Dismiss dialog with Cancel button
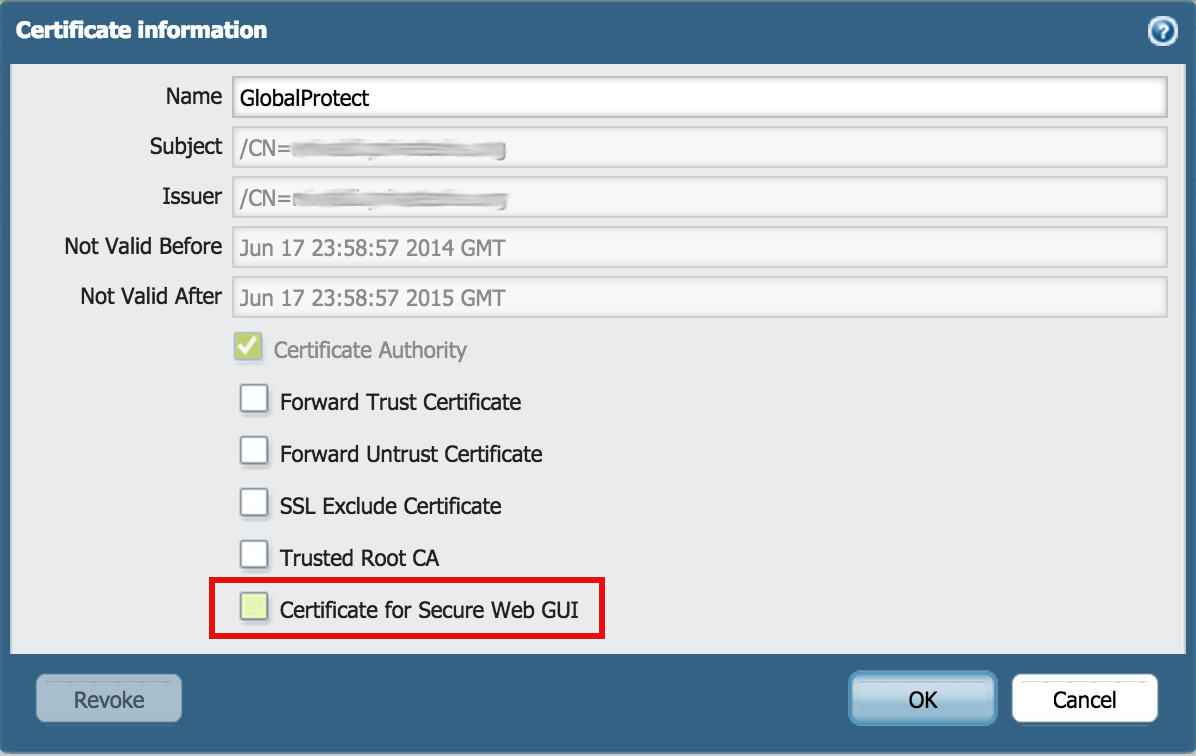1196x756 pixels. coord(1085,698)
